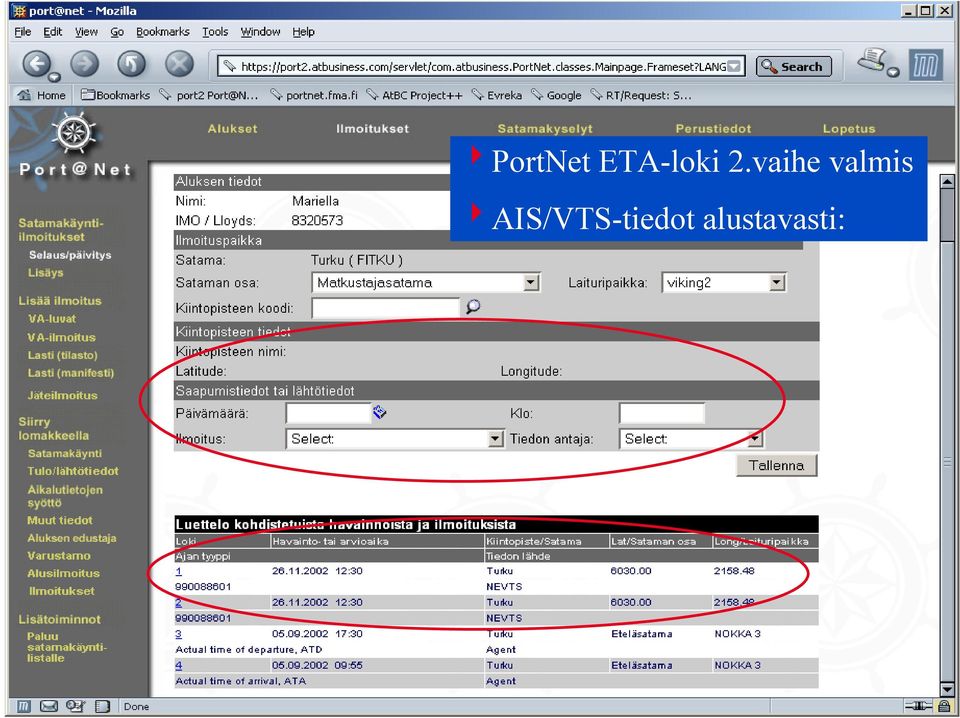Switch to the Alukset tab
The height and width of the screenshot is (718, 960).
coord(233,129)
